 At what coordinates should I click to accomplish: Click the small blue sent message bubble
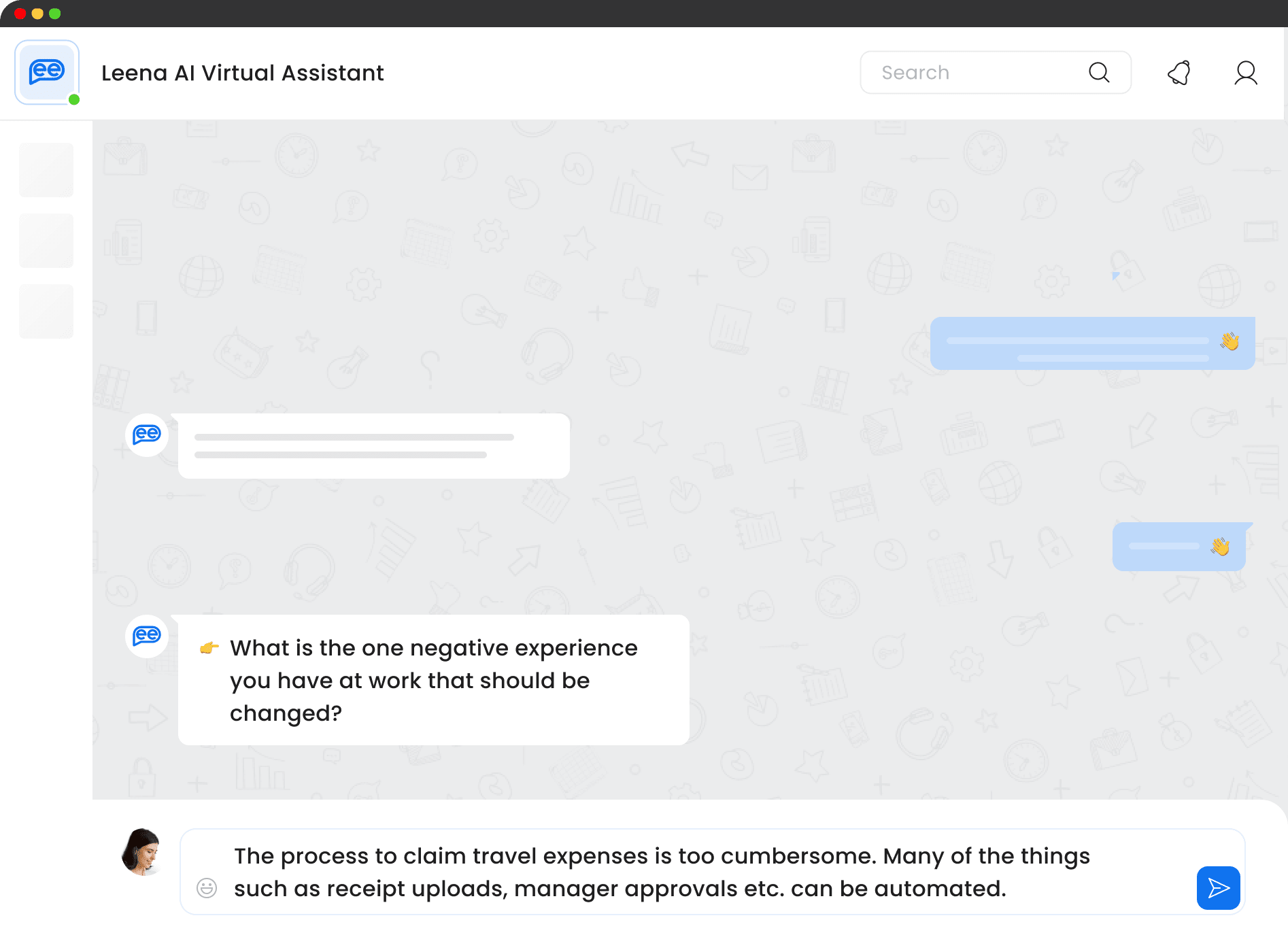click(x=1179, y=547)
